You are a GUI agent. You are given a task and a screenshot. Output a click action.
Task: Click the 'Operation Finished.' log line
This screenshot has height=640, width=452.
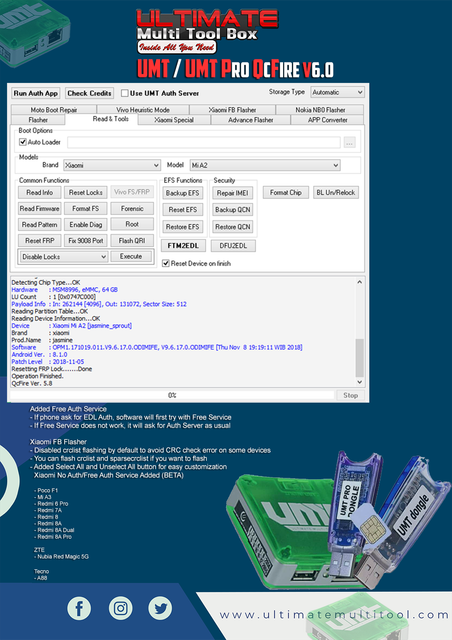coord(38,376)
